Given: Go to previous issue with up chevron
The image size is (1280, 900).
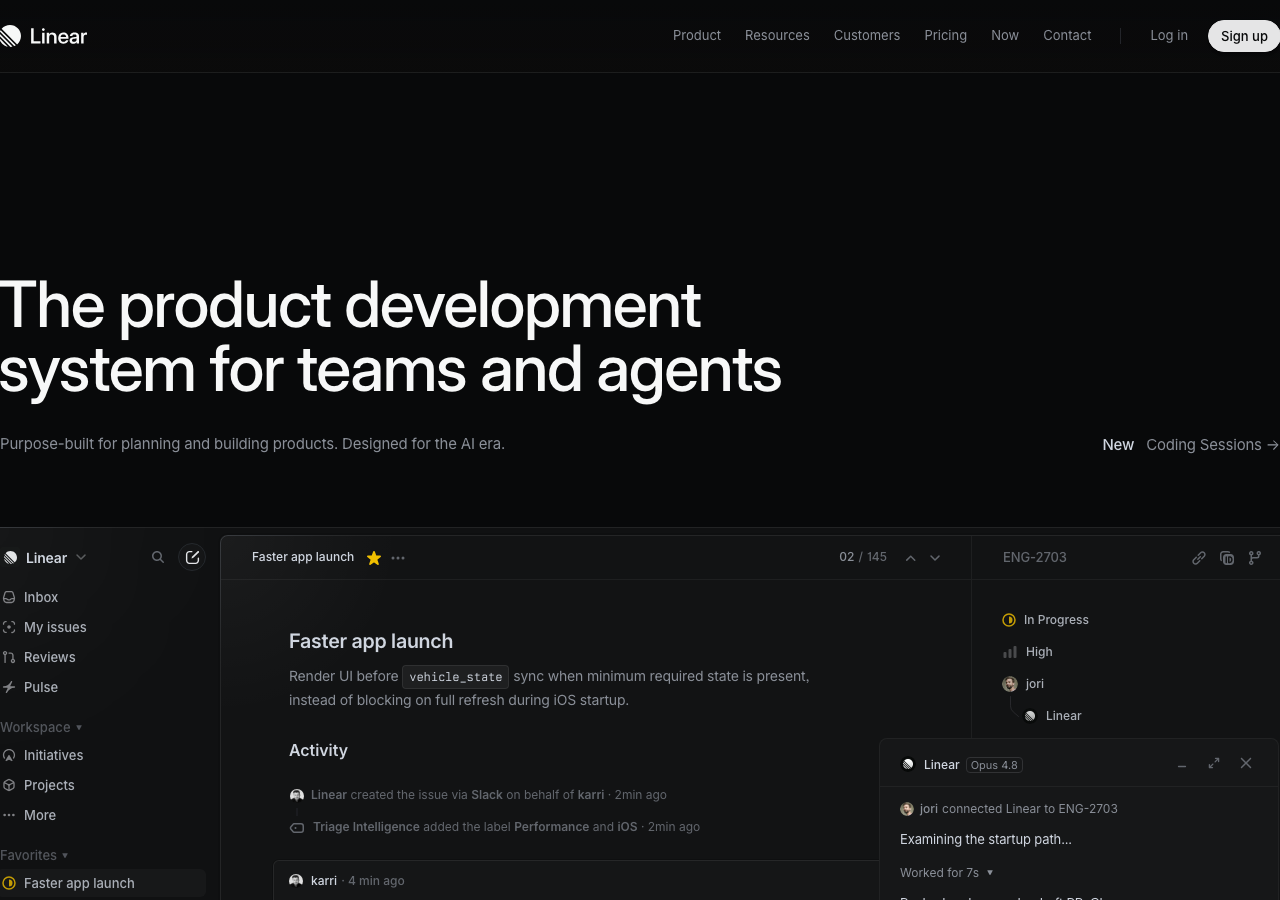Looking at the screenshot, I should pos(911,558).
